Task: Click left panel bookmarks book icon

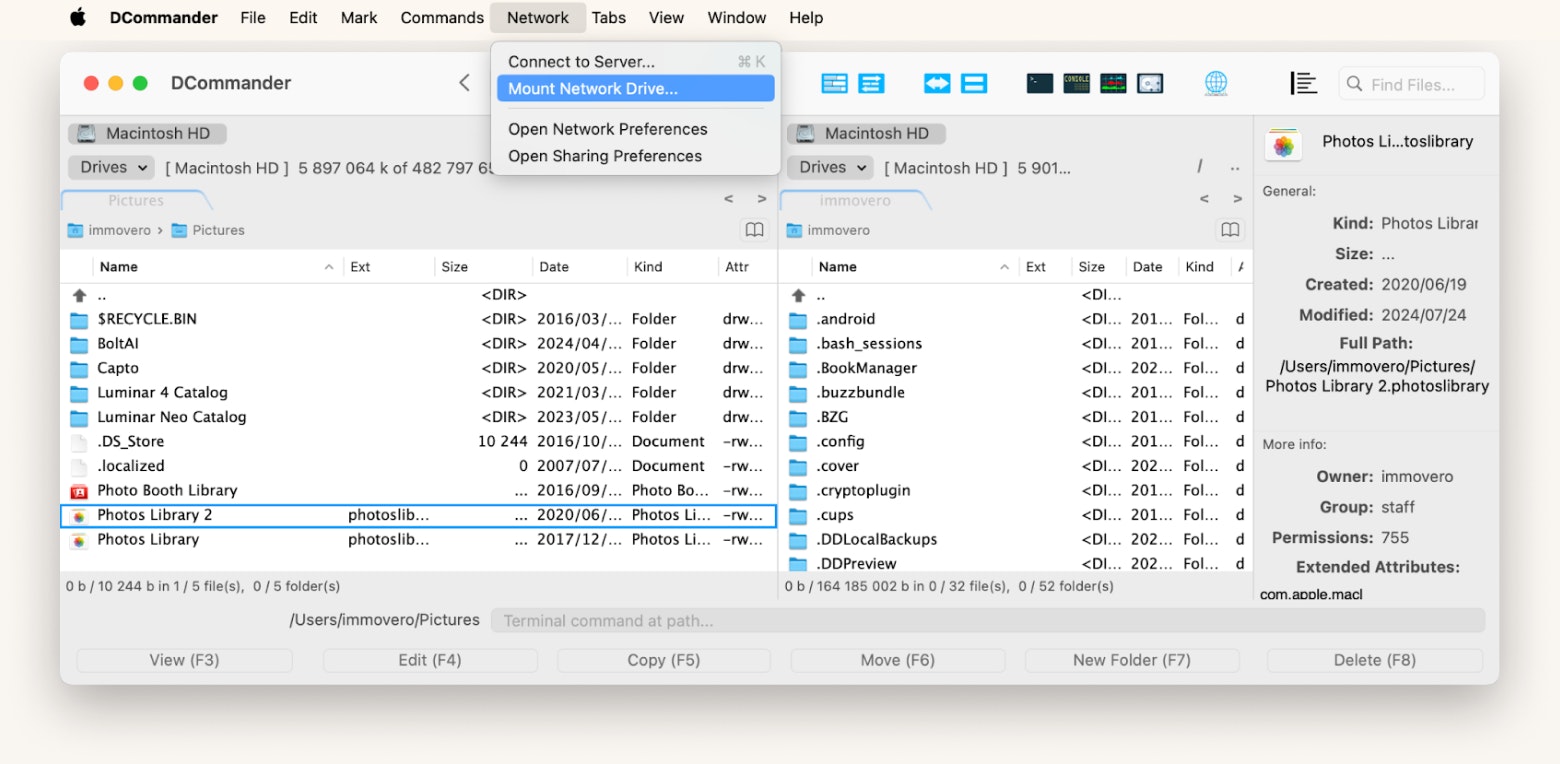Action: (x=755, y=230)
